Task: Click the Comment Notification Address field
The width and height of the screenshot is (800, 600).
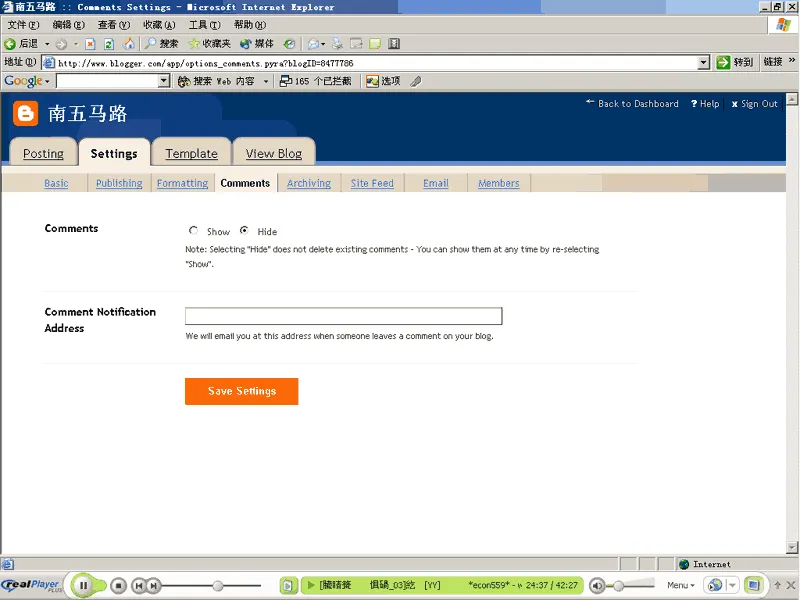Action: pyautogui.click(x=343, y=316)
